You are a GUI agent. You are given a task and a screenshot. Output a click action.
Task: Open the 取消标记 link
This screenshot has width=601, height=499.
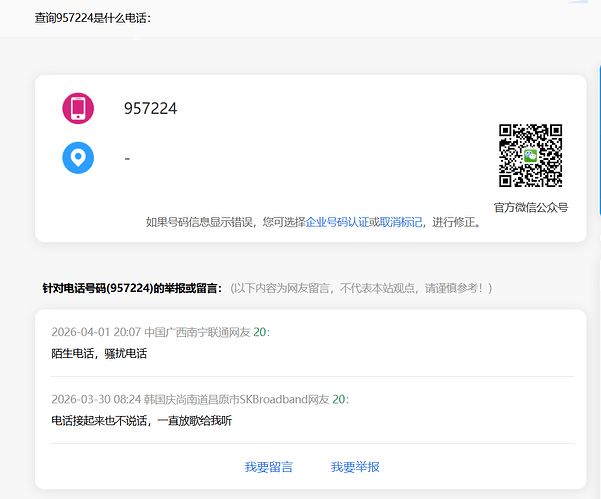[x=401, y=222]
